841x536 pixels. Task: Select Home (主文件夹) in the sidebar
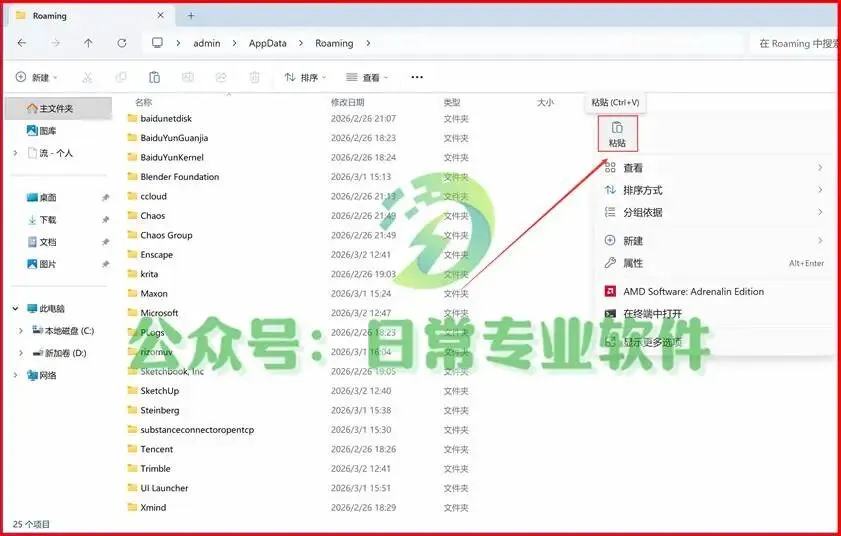click(58, 108)
